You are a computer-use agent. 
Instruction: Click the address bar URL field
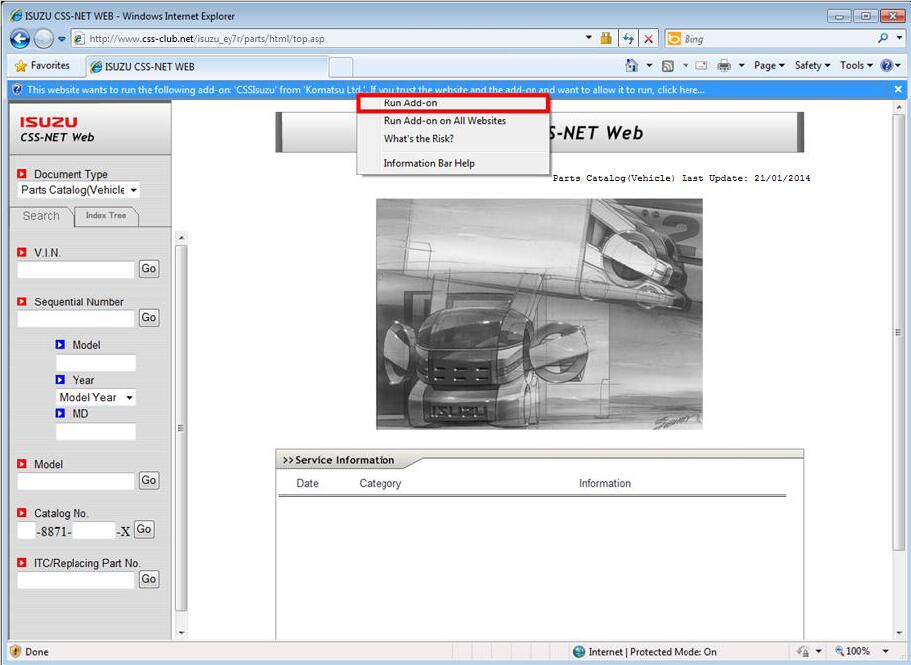point(331,39)
